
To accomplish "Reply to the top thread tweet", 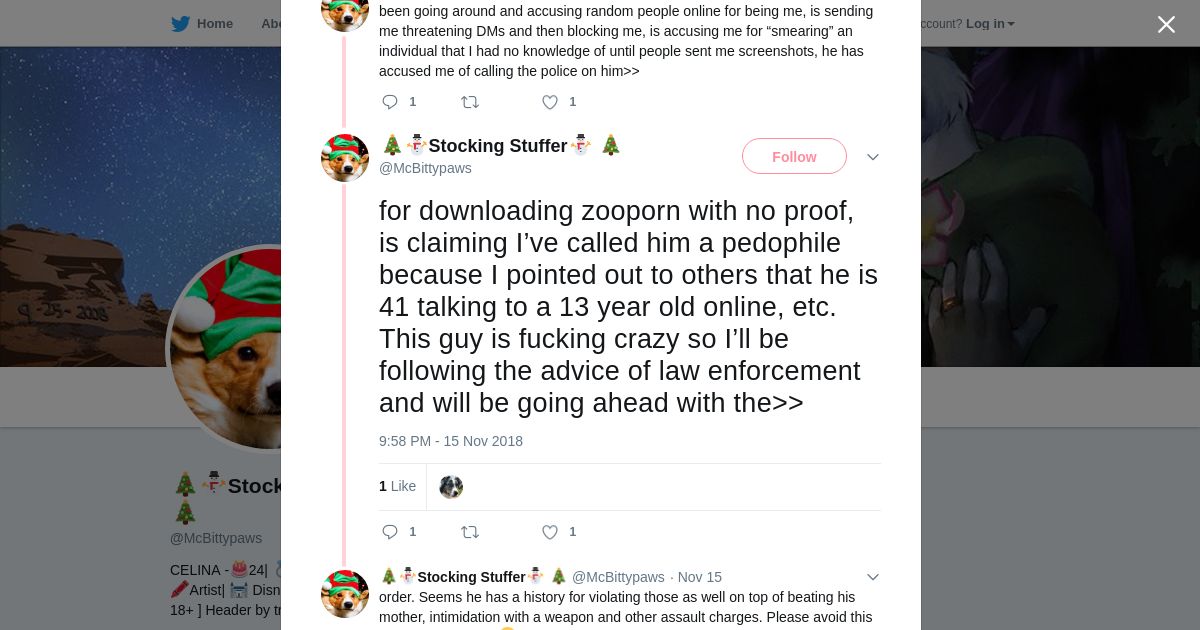I will click(x=390, y=102).
